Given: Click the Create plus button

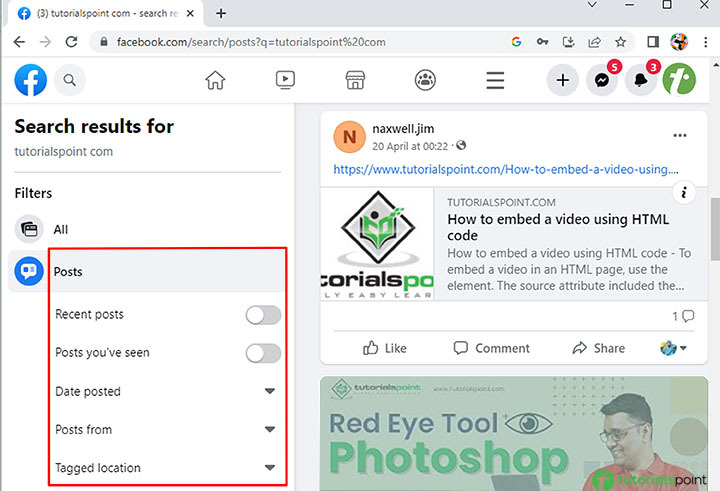Looking at the screenshot, I should tap(562, 80).
